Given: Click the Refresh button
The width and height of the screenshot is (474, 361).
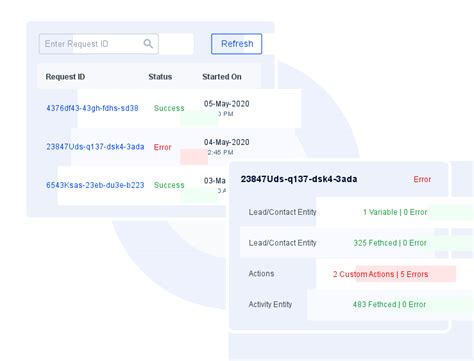Looking at the screenshot, I should (236, 44).
